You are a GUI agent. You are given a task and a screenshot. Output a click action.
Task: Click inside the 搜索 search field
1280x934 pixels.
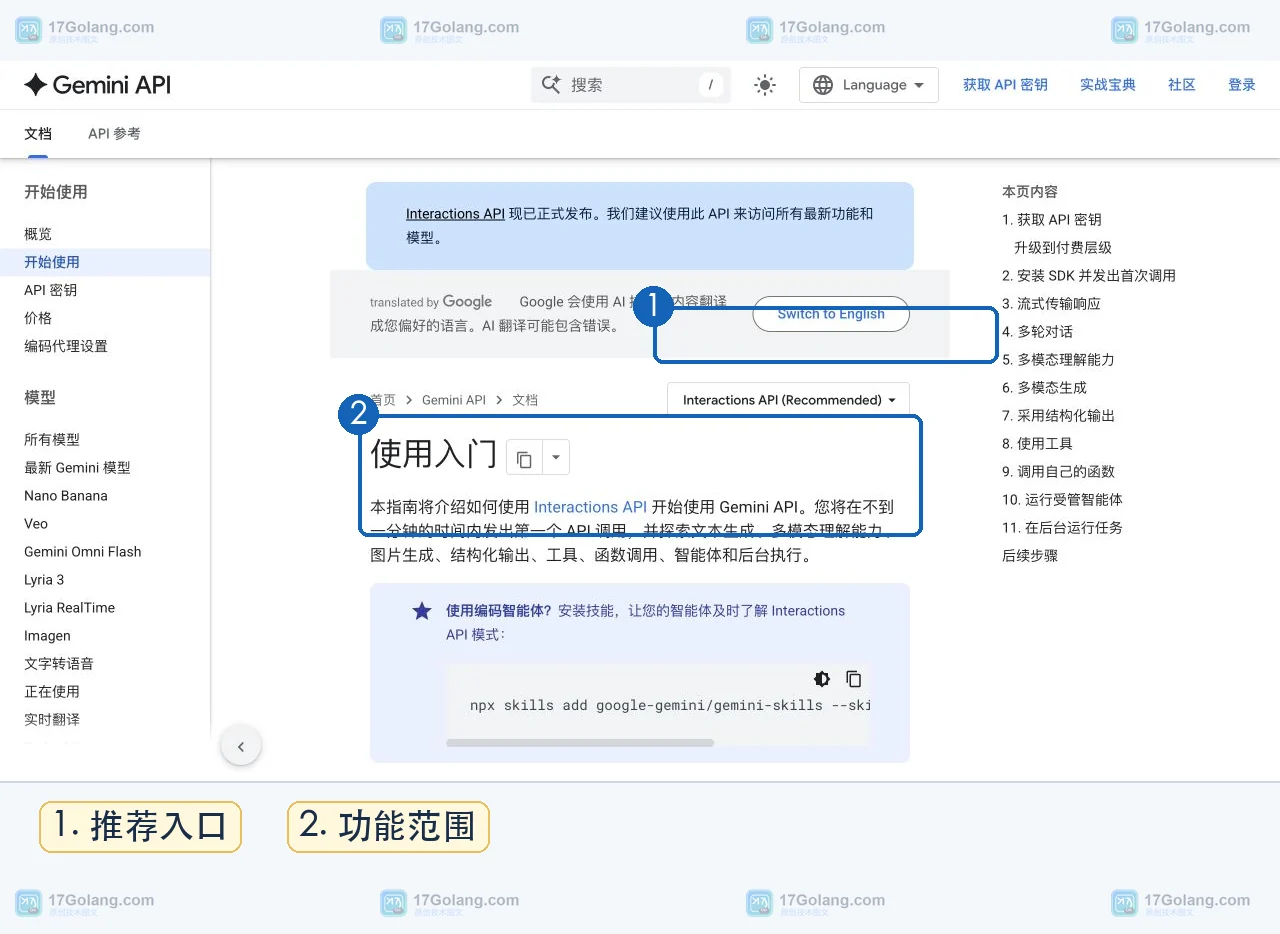630,85
